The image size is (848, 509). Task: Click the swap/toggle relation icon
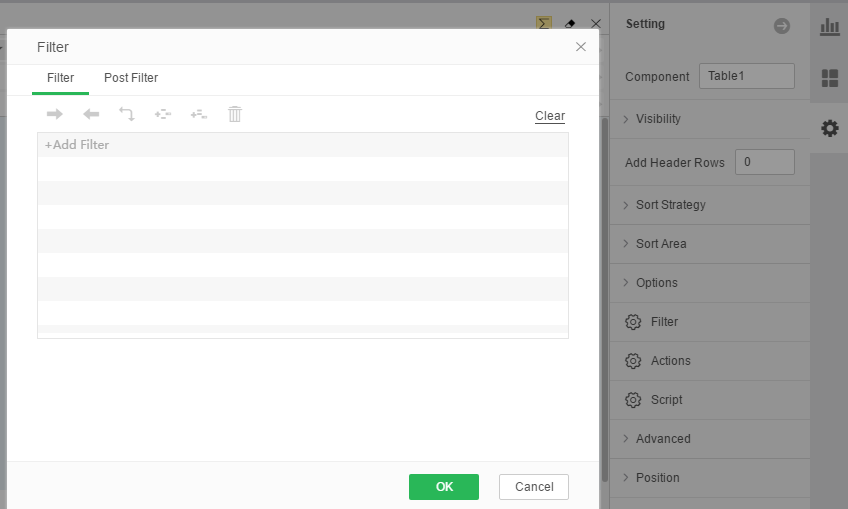(x=127, y=114)
